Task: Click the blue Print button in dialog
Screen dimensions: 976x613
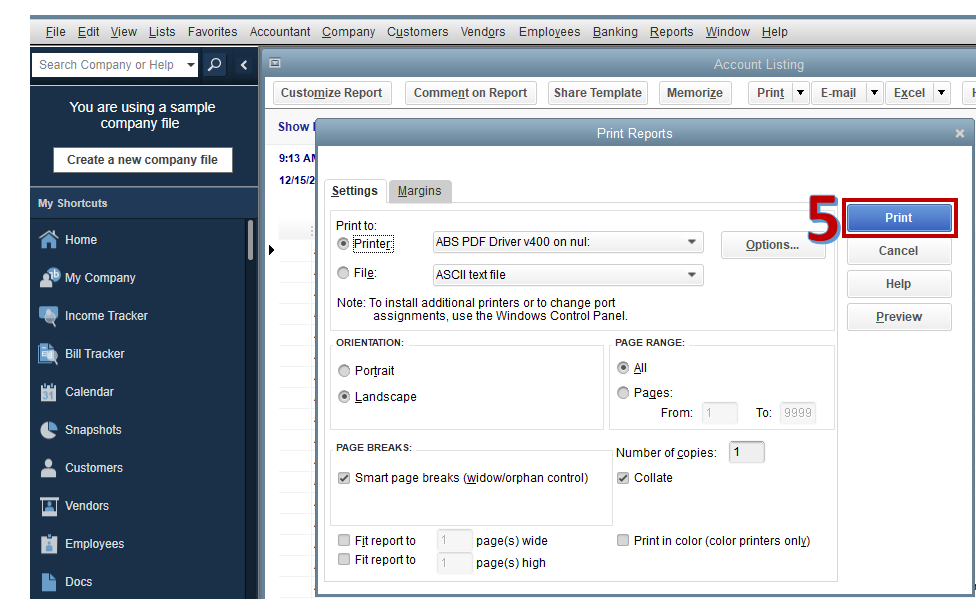Action: pyautogui.click(x=899, y=218)
